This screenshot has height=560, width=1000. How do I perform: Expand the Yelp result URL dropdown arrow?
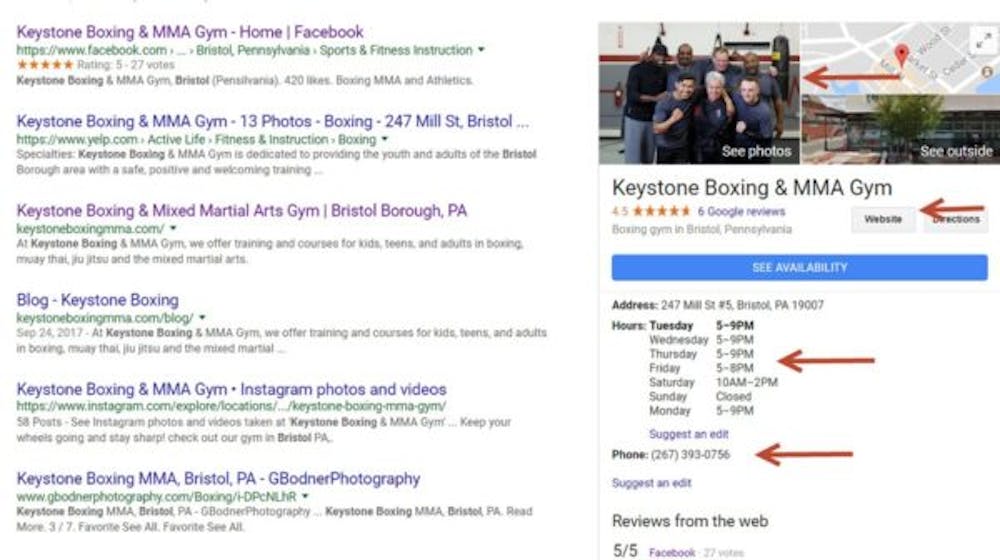tap(385, 139)
